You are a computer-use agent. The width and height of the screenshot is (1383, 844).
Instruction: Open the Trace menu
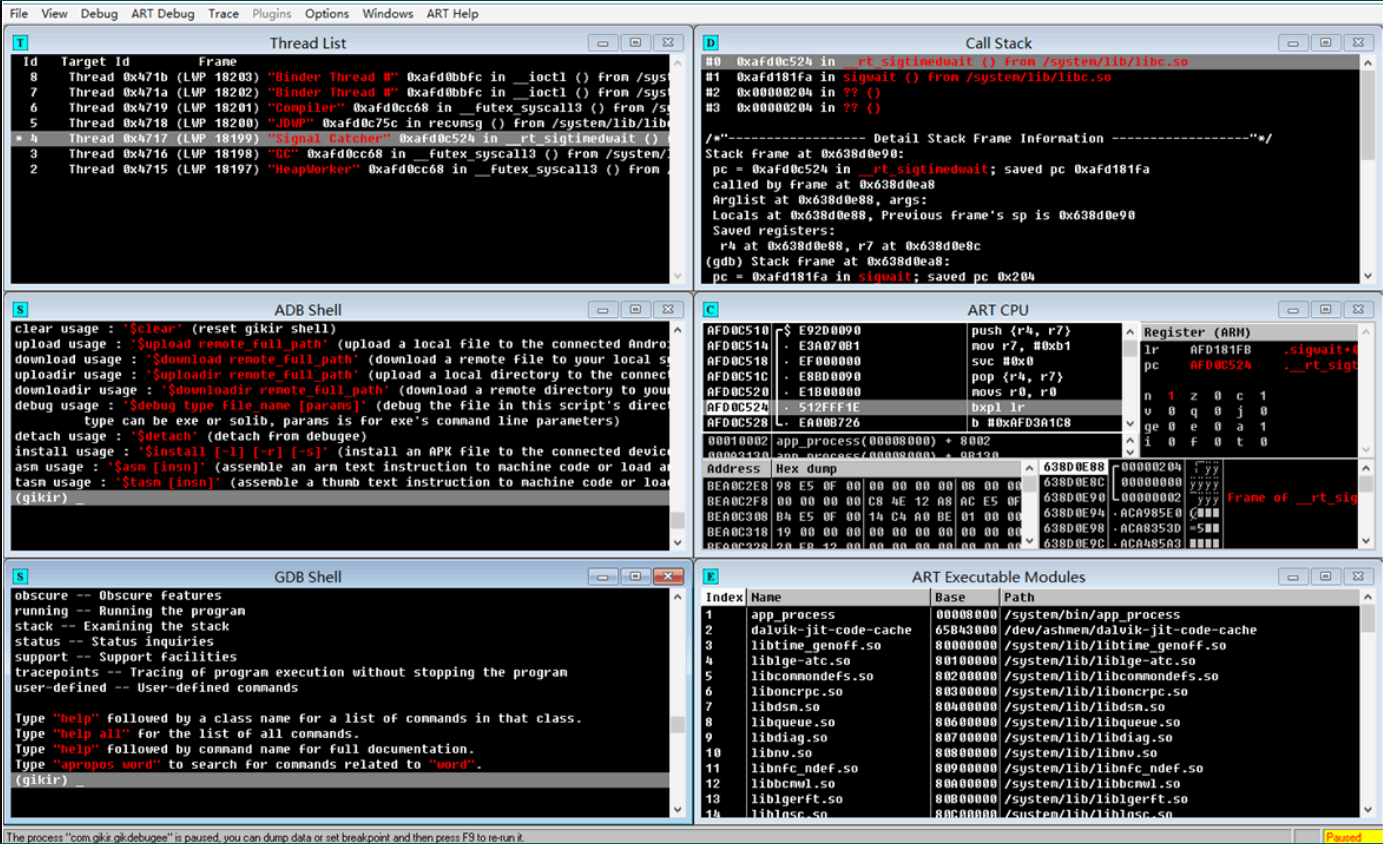(x=224, y=14)
